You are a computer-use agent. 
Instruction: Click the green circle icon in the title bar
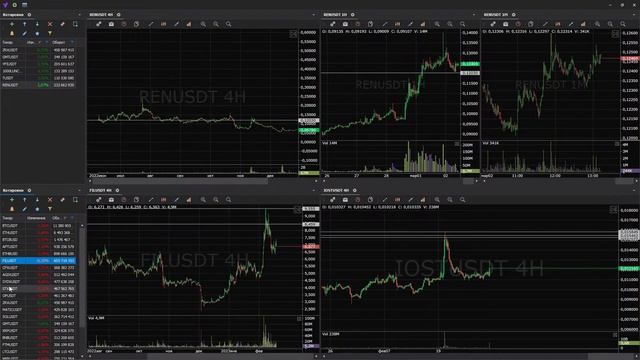click(15, 4)
